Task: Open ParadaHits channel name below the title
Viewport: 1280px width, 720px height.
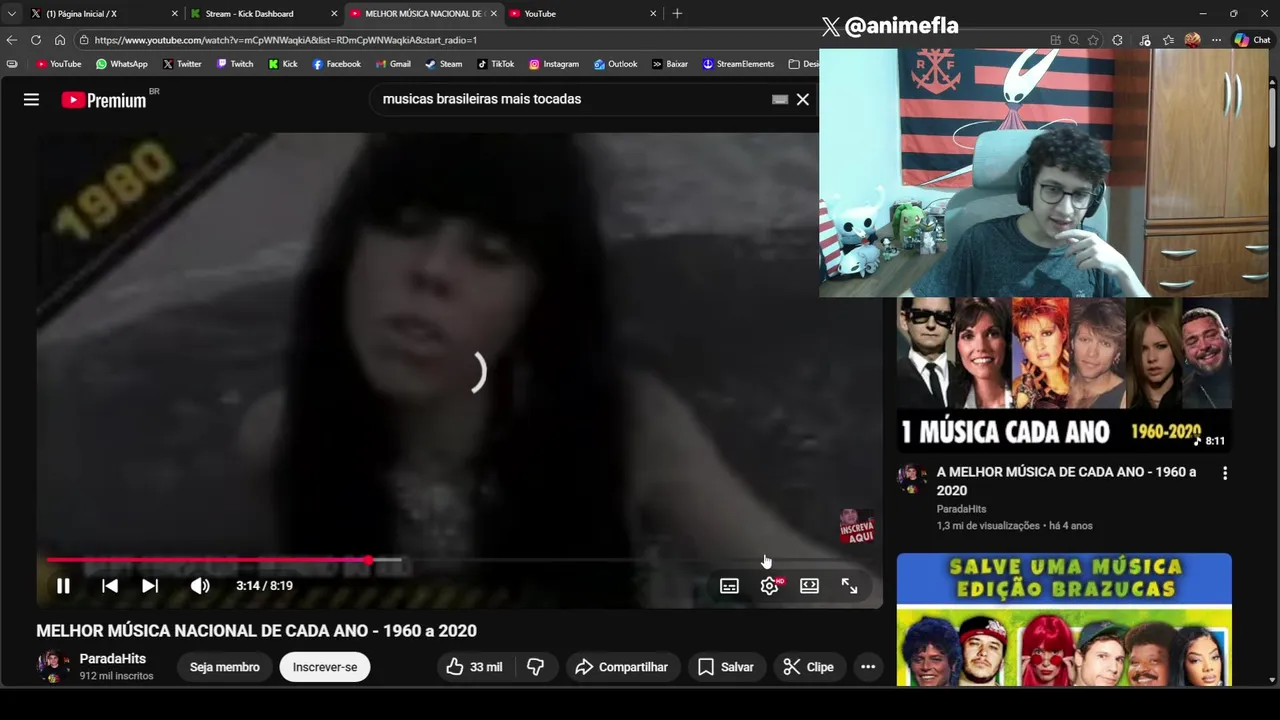Action: 113,659
